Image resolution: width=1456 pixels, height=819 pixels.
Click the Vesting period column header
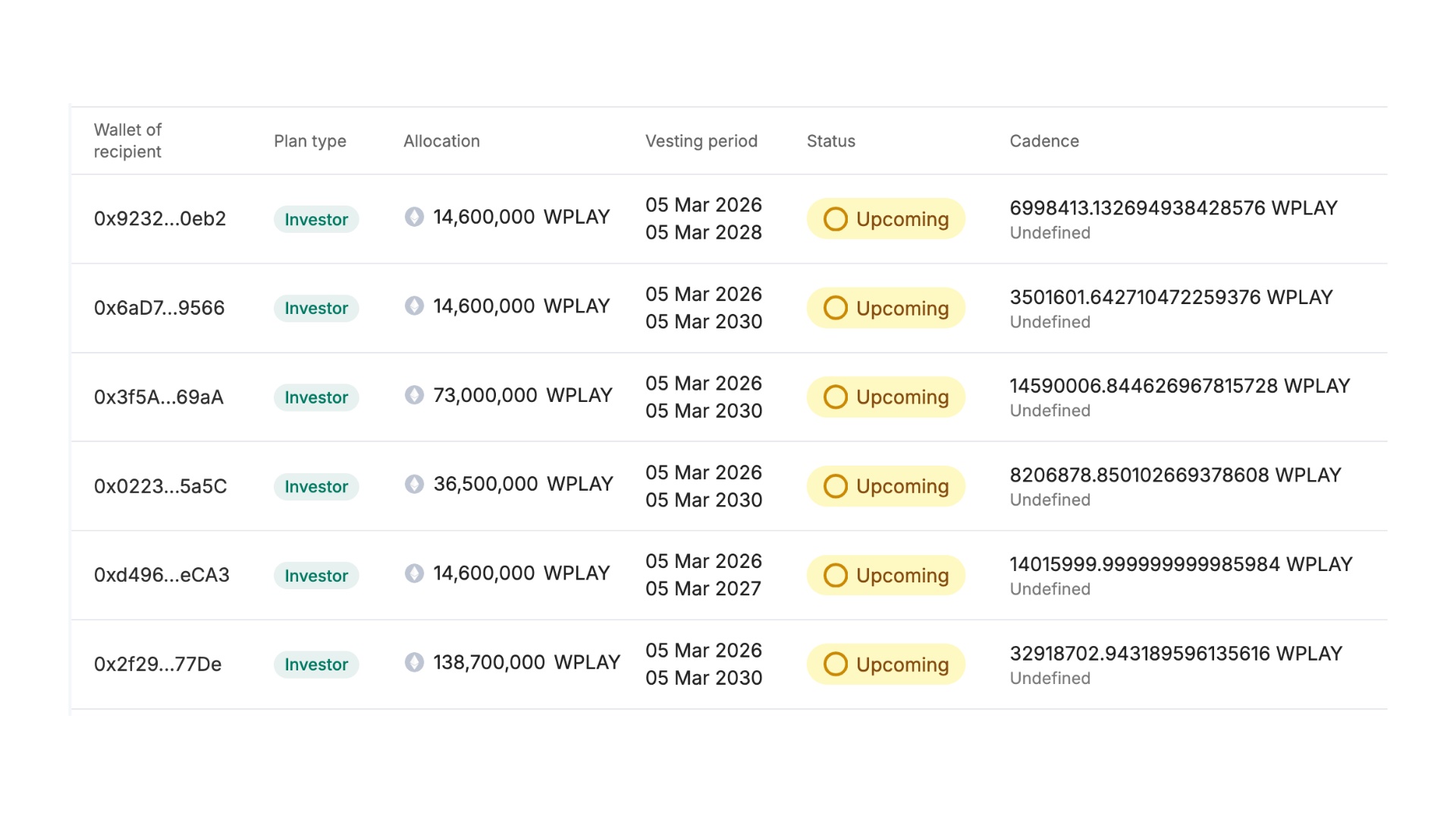point(701,141)
